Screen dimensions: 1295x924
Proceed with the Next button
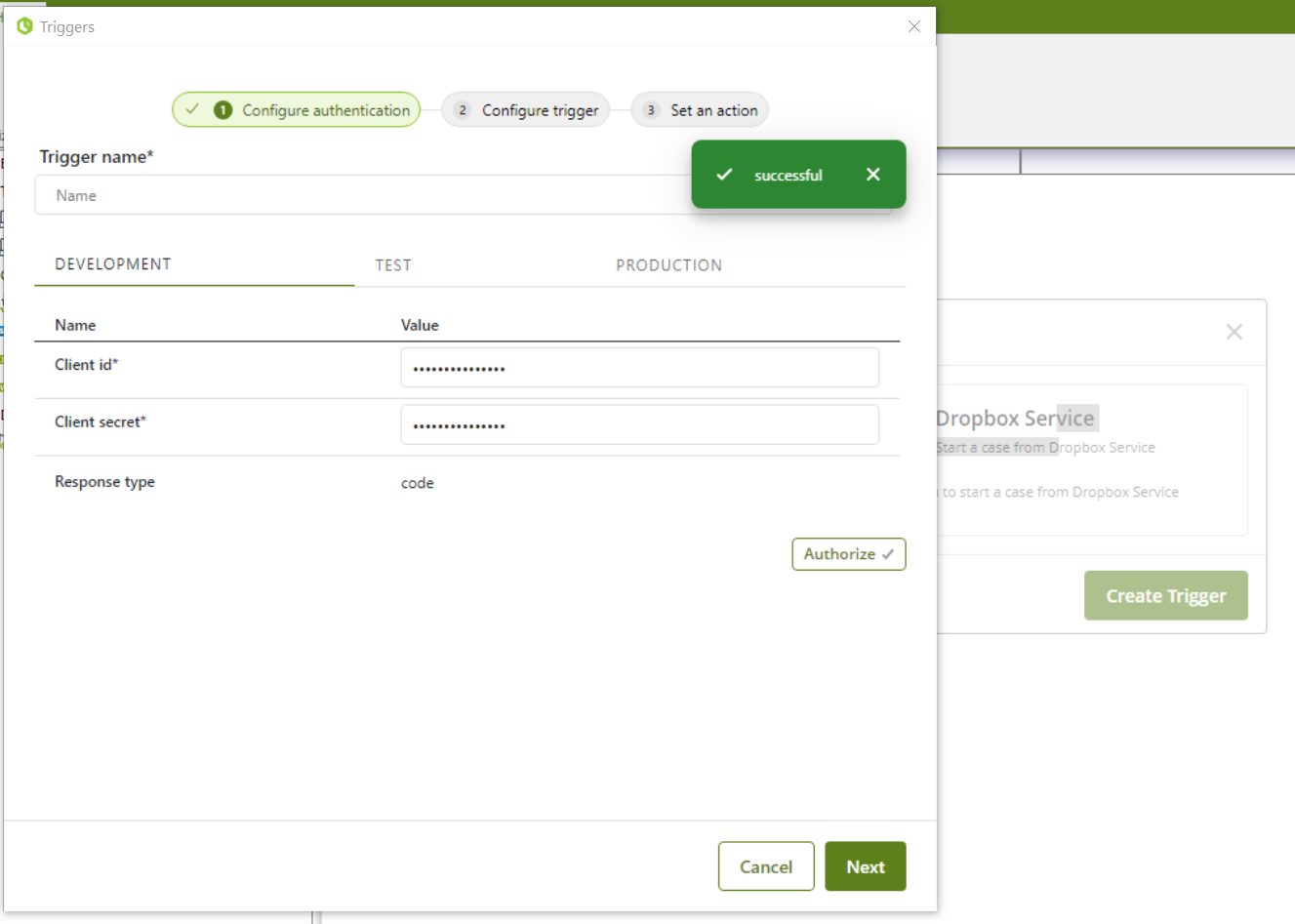tap(866, 866)
